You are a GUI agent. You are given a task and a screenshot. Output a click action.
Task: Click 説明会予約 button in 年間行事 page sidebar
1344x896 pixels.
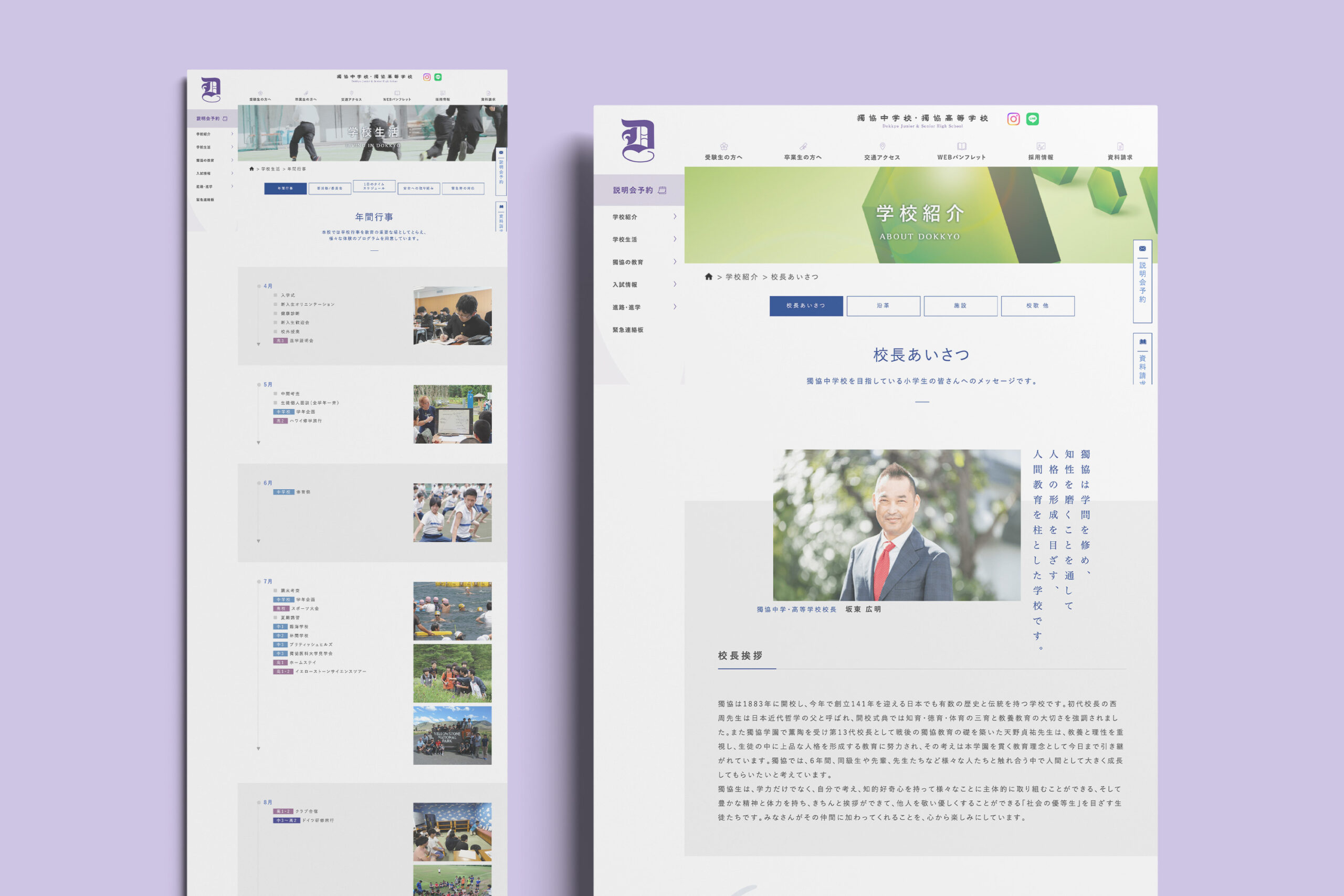(212, 119)
